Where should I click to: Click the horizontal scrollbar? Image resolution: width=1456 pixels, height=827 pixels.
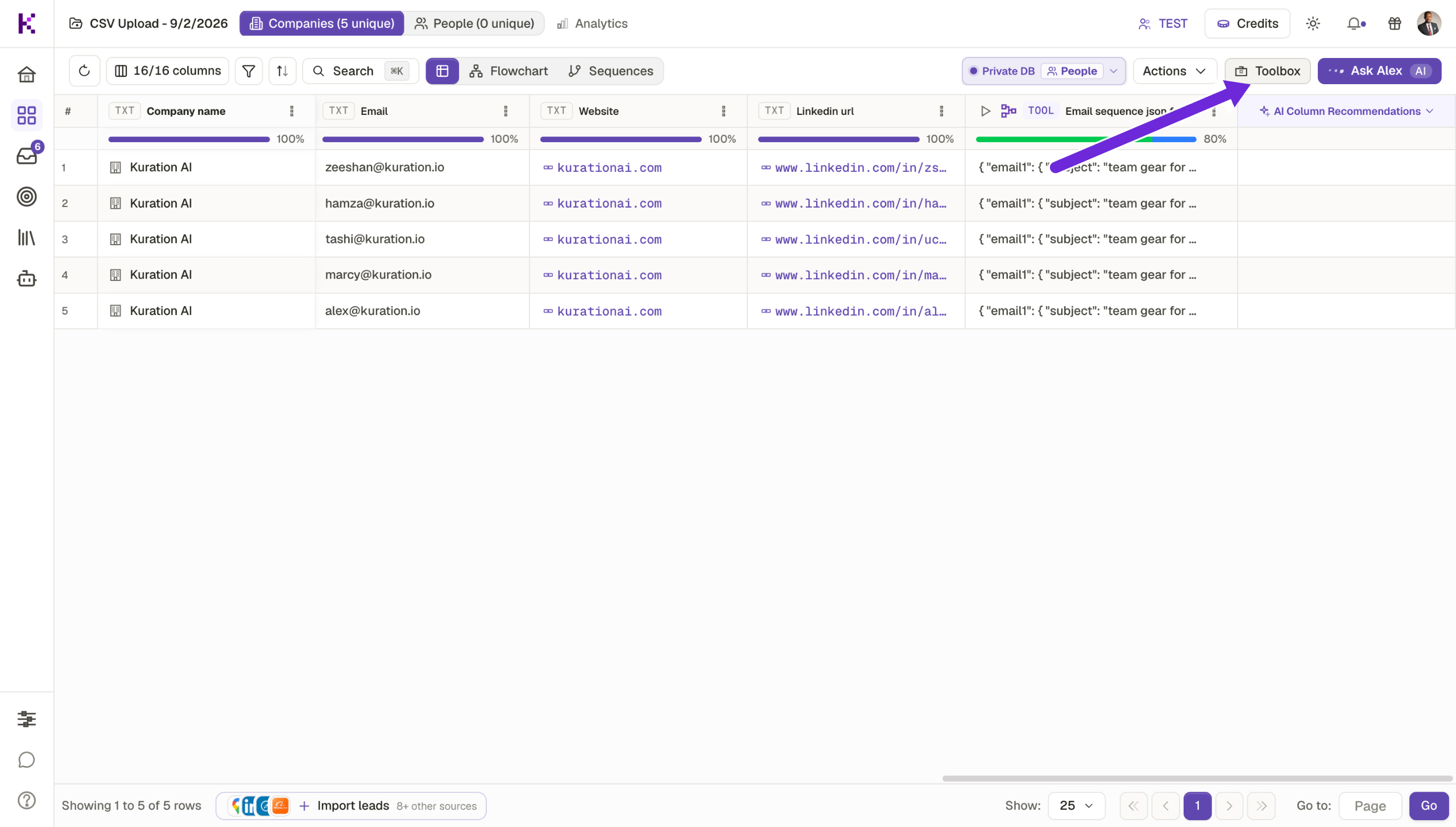1197,778
